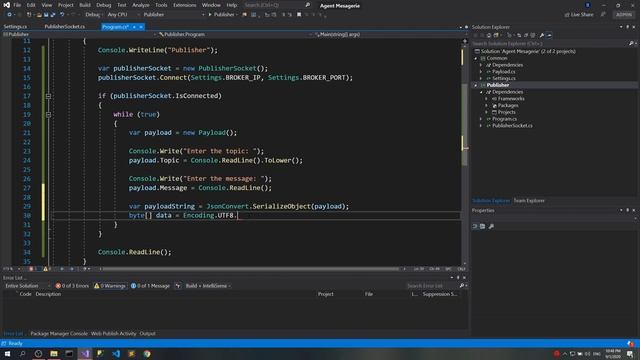The image size is (640, 360).
Task: Open the Output tab
Action: point(147,333)
